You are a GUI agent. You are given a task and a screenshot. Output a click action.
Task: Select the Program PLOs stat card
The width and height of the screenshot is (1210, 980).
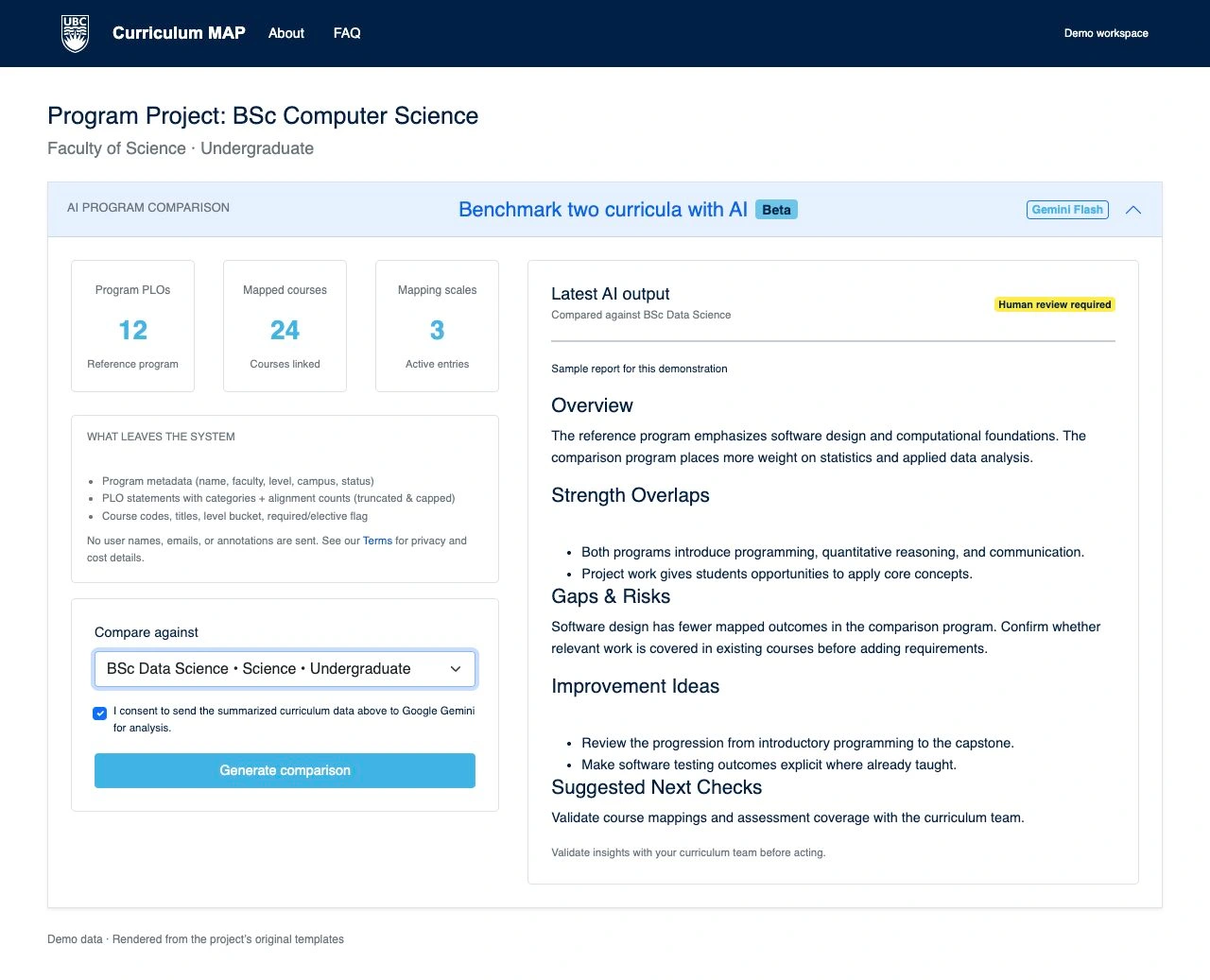click(x=133, y=326)
